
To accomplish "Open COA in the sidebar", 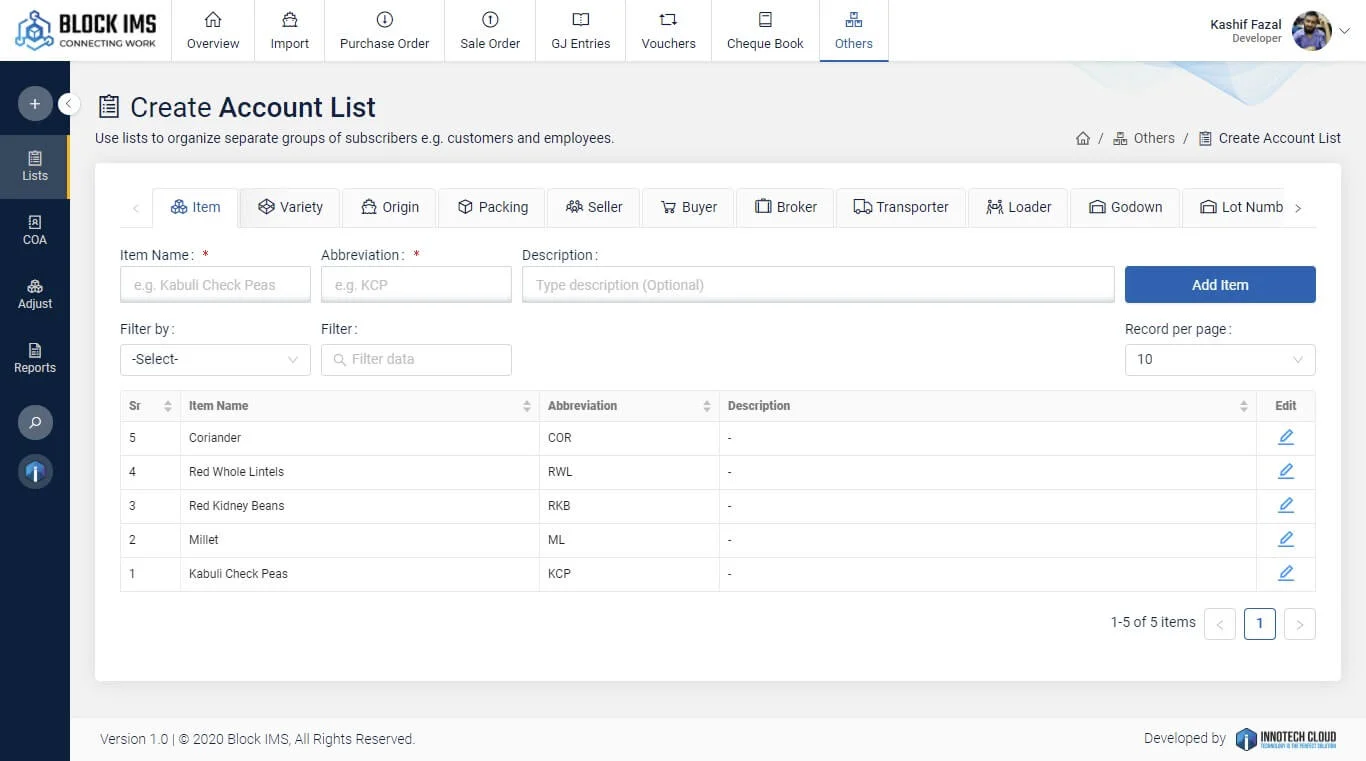I will click(34, 230).
